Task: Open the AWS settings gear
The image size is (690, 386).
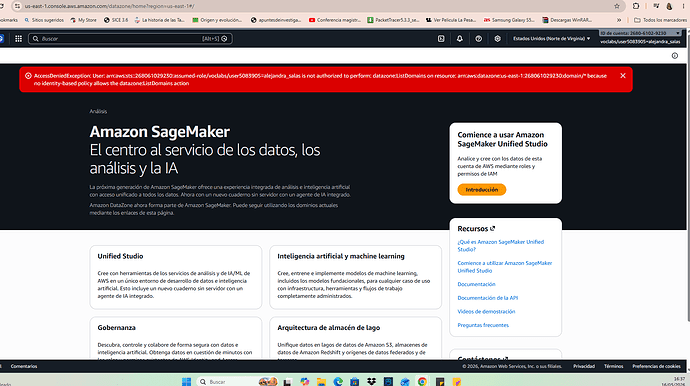Action: [498, 39]
